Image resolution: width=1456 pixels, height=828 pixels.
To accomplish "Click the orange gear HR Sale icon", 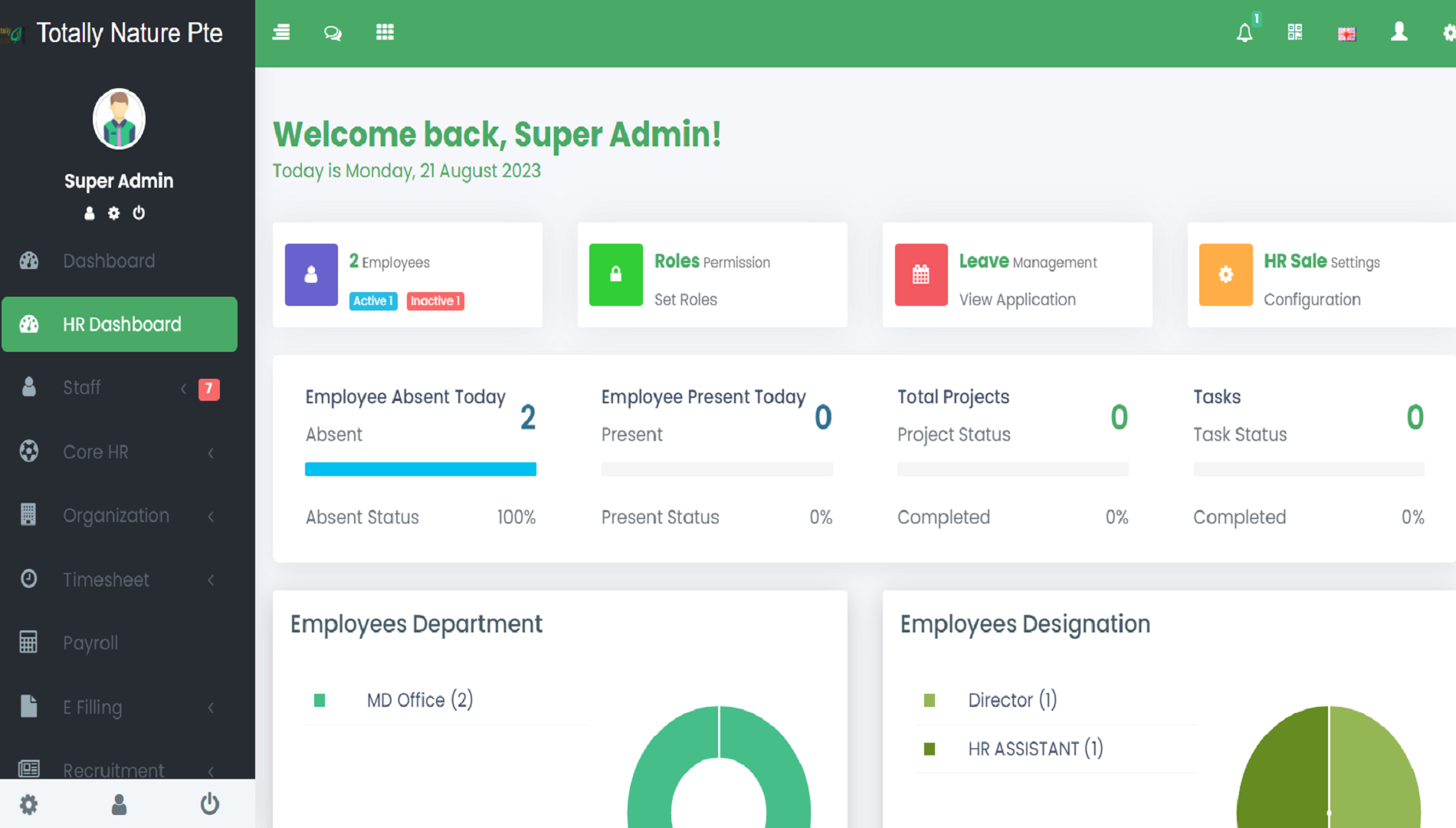I will coord(1226,274).
